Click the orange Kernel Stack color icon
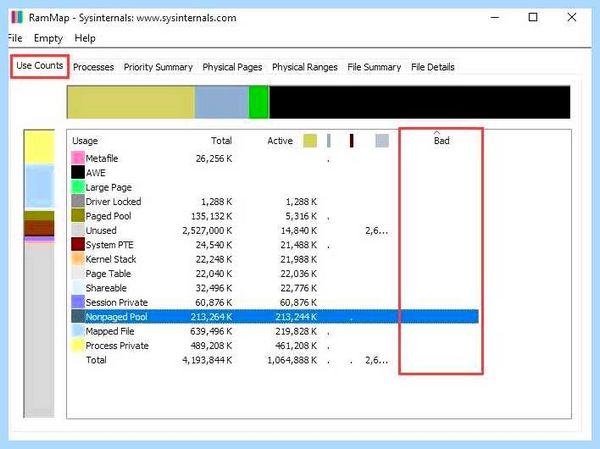The width and height of the screenshot is (600, 449). click(x=78, y=259)
